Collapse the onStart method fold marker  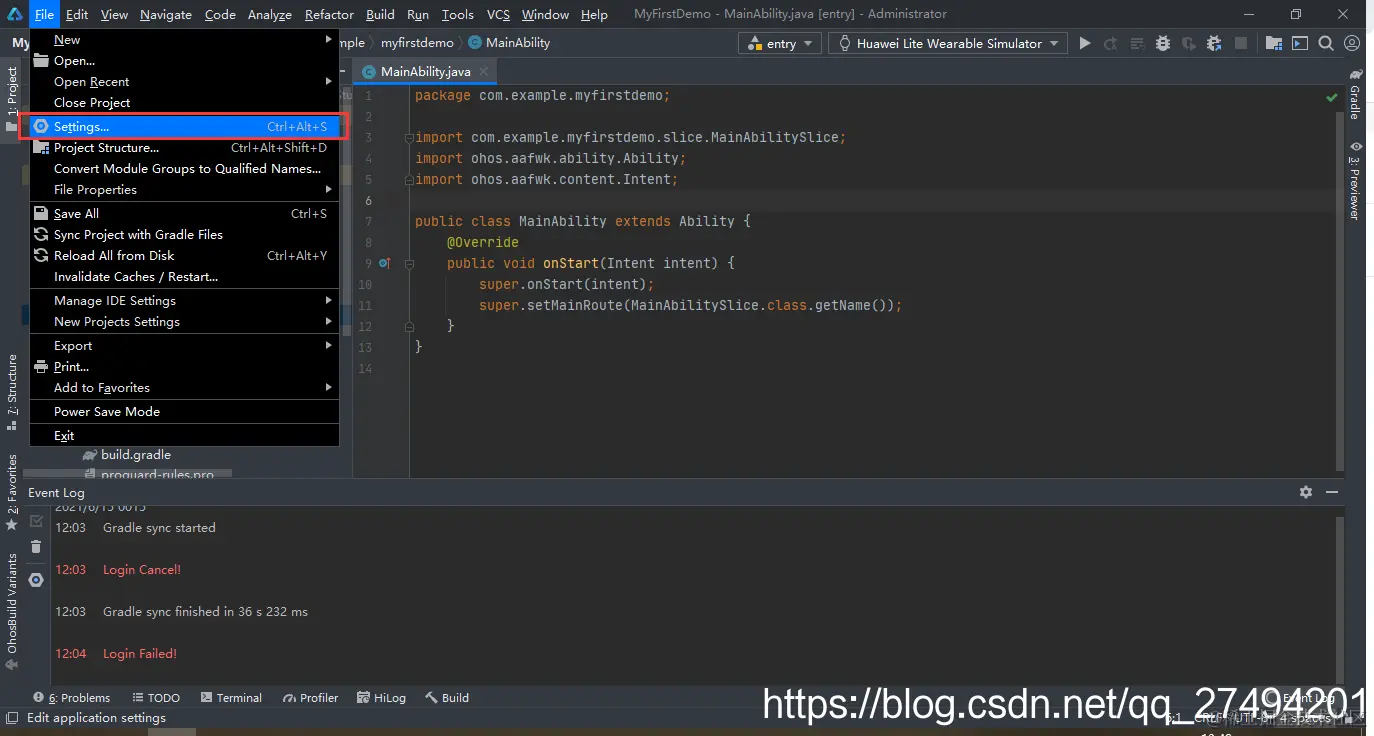(408, 263)
